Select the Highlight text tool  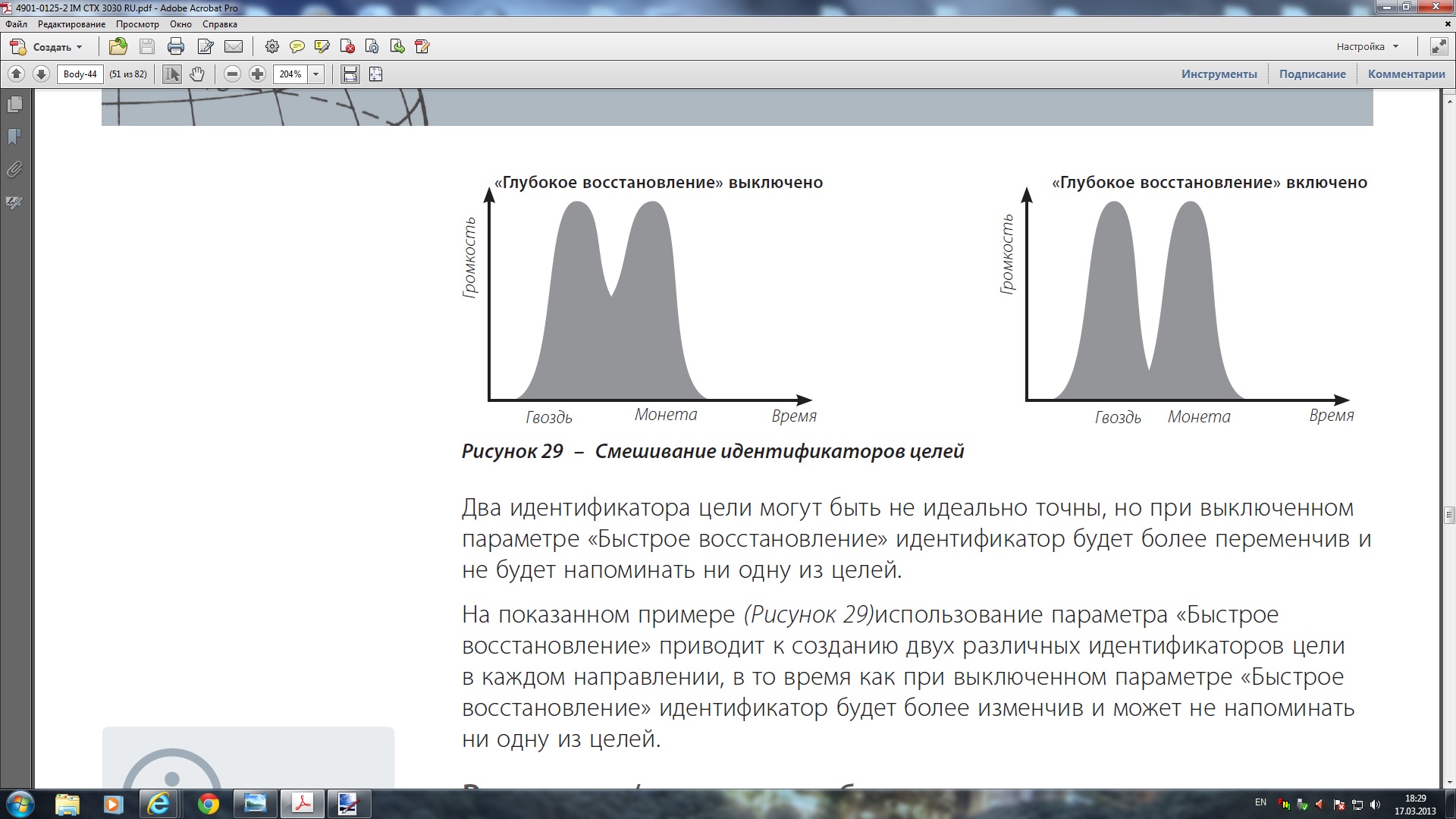click(322, 47)
